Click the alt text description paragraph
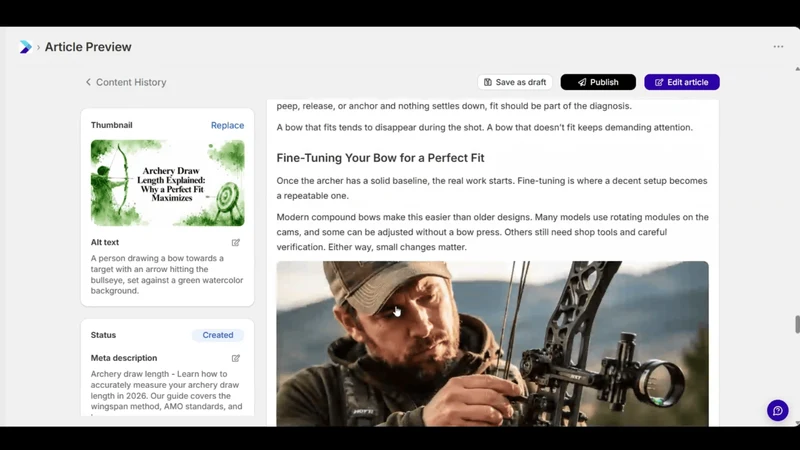Viewport: 800px width, 450px height. [167, 274]
